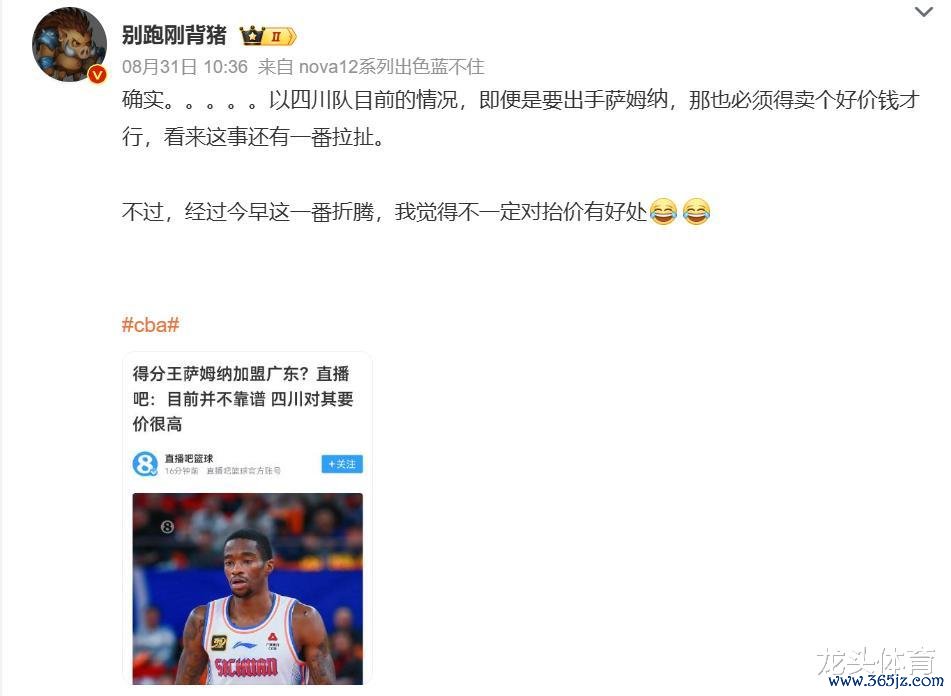
Task: Click the second laughing-crying emoji
Action: (696, 212)
